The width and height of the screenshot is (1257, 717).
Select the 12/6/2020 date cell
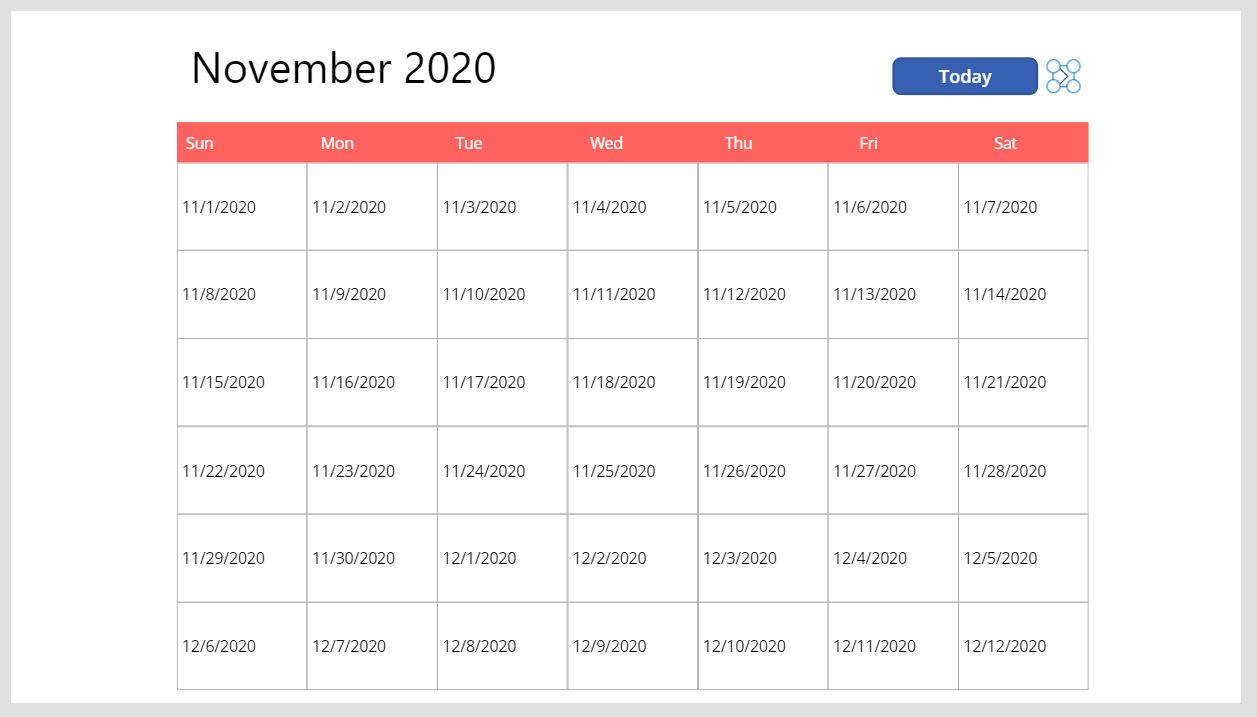point(241,646)
